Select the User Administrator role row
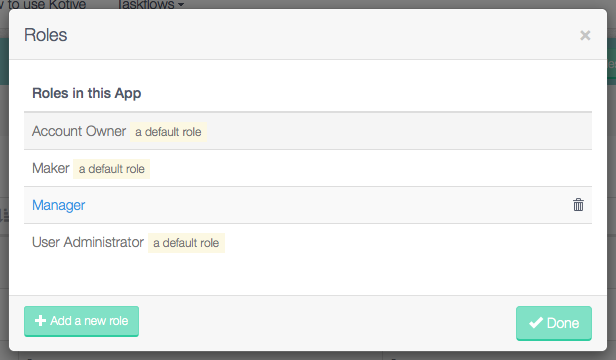The image size is (616, 360). [x=308, y=242]
